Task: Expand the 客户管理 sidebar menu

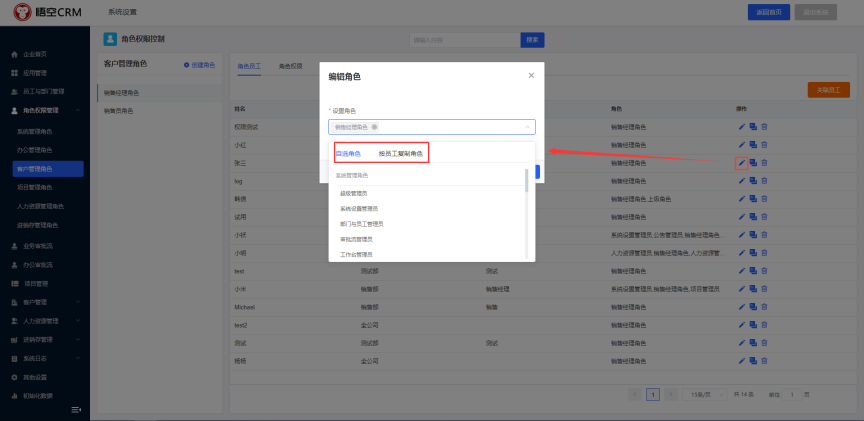Action: point(78,302)
